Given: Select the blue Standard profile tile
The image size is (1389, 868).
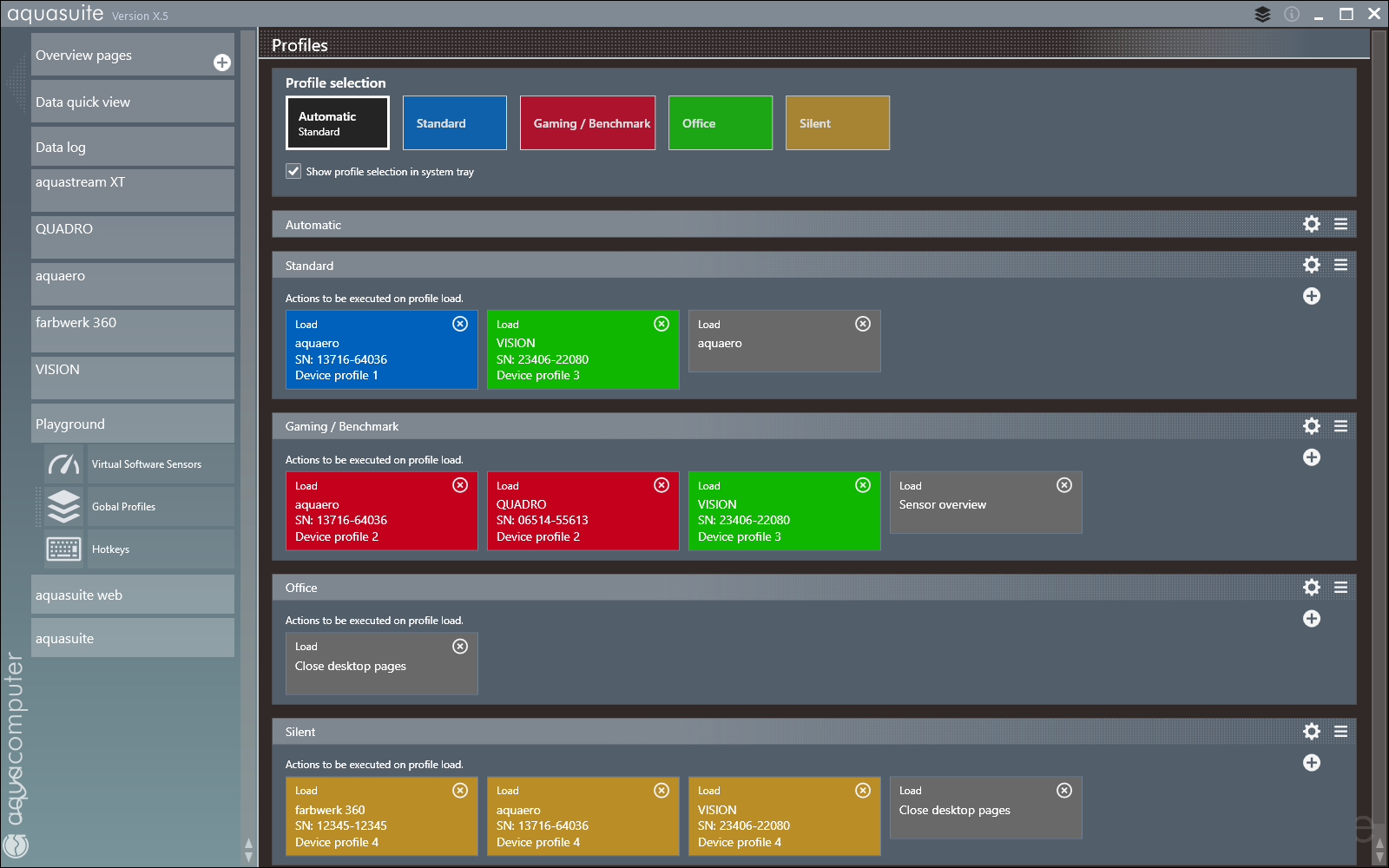Looking at the screenshot, I should [455, 122].
